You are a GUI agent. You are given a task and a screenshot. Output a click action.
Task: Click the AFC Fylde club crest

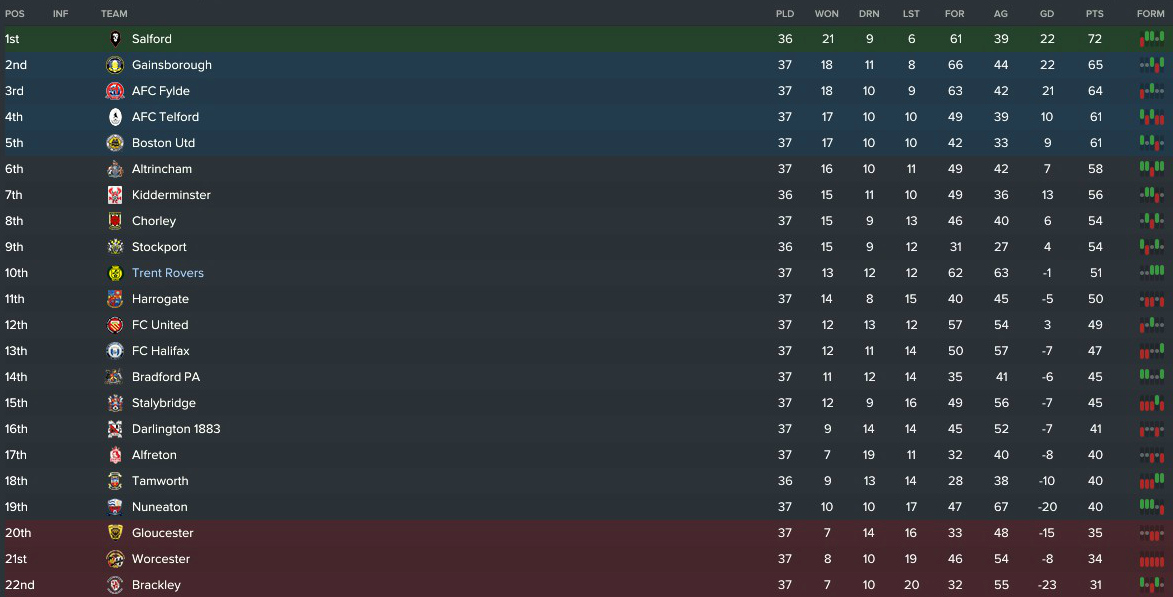coord(115,91)
